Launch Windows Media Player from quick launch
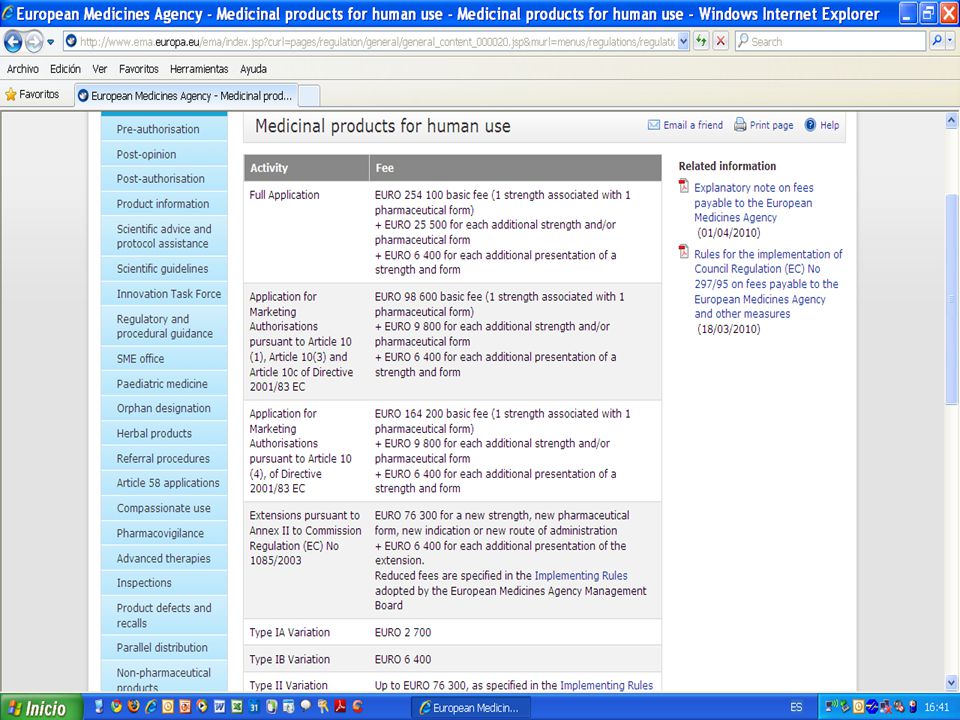Screen dimensions: 960x720 pyautogui.click(x=202, y=707)
